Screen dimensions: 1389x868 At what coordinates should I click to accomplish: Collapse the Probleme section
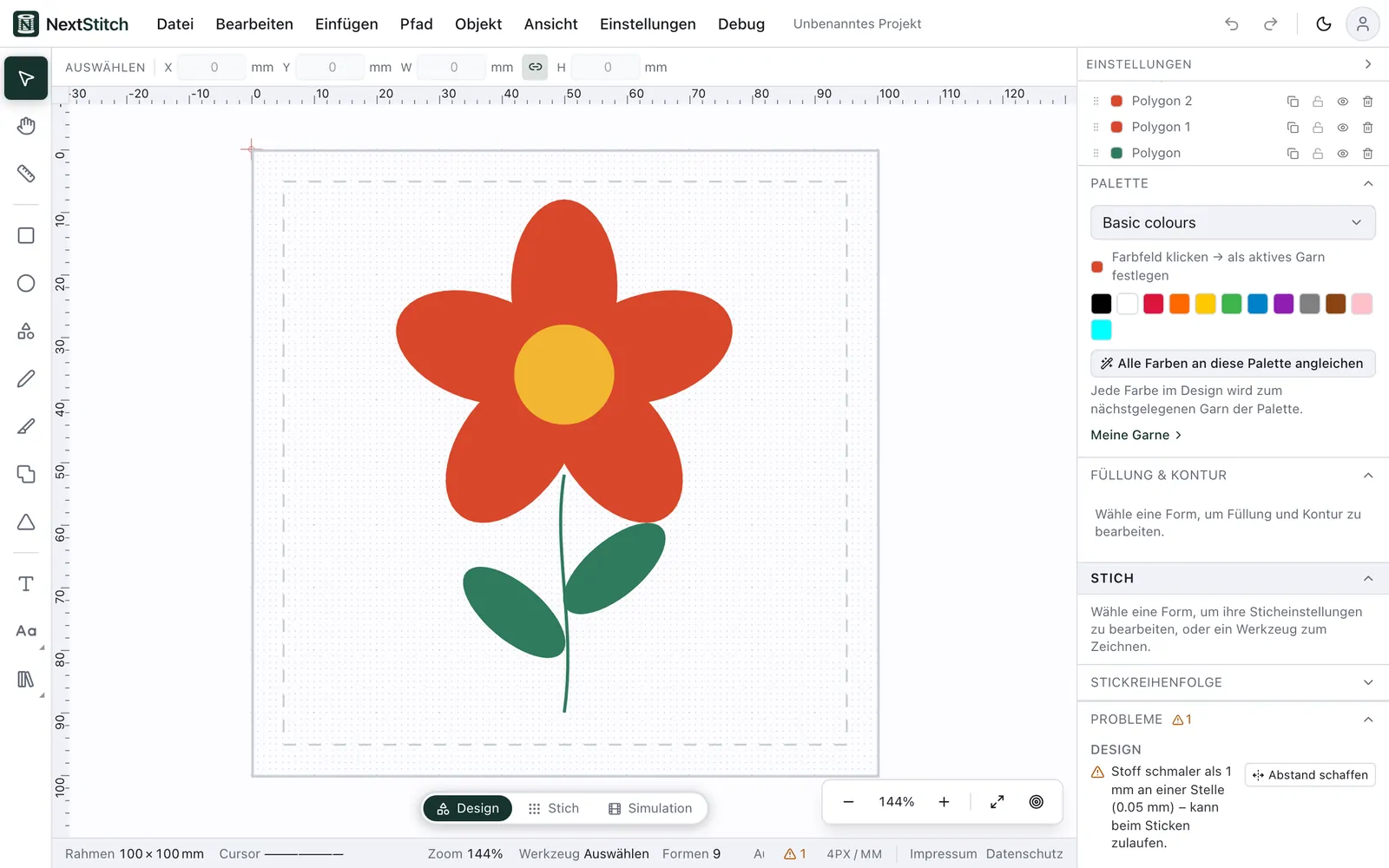click(1367, 720)
